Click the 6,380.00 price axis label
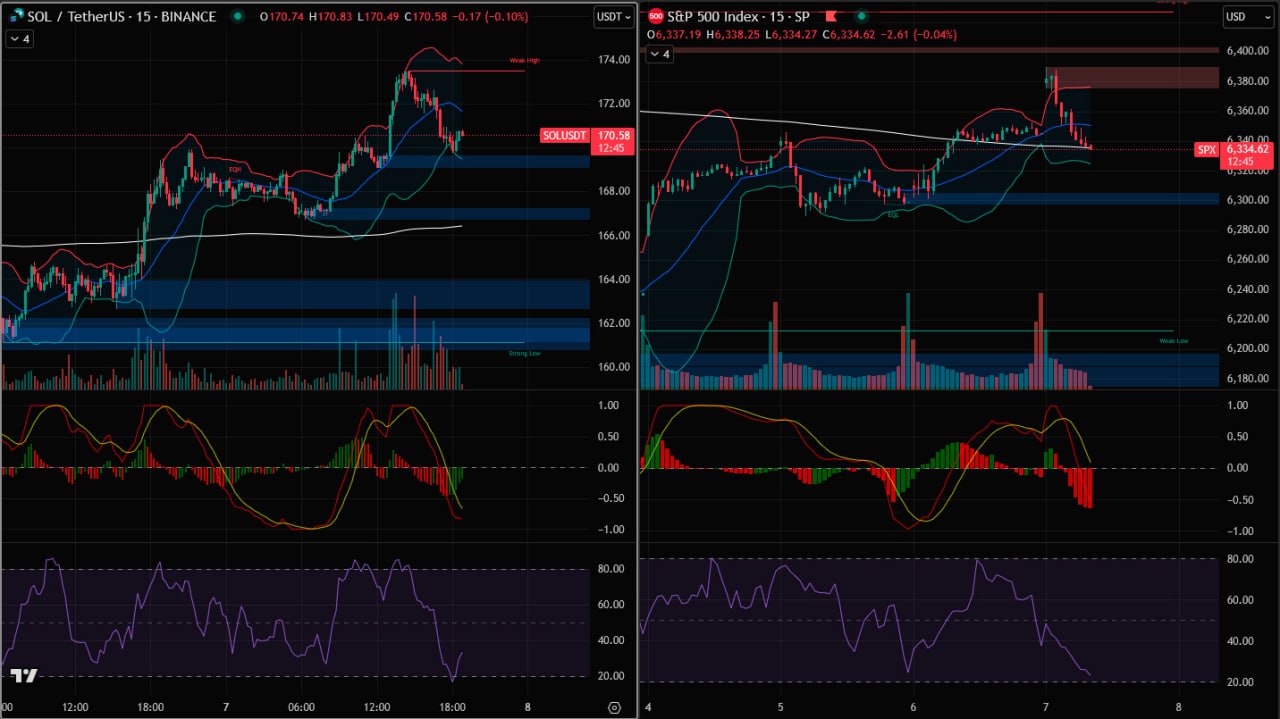Screen dimensions: 1280x719 point(1248,83)
